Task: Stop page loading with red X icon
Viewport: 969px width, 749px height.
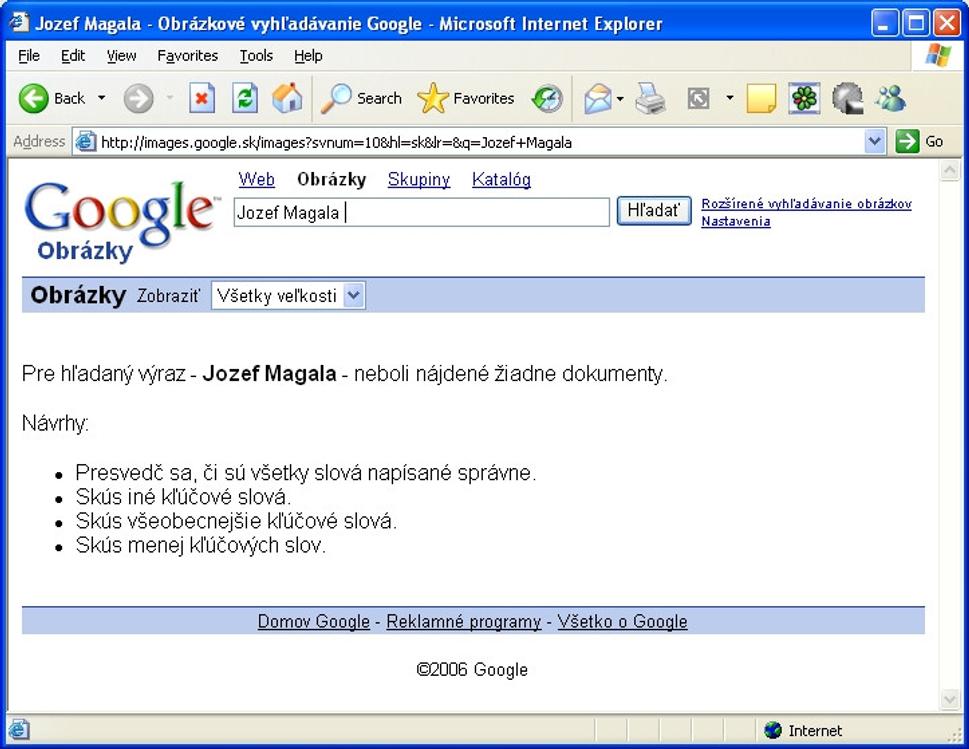Action: pos(202,98)
